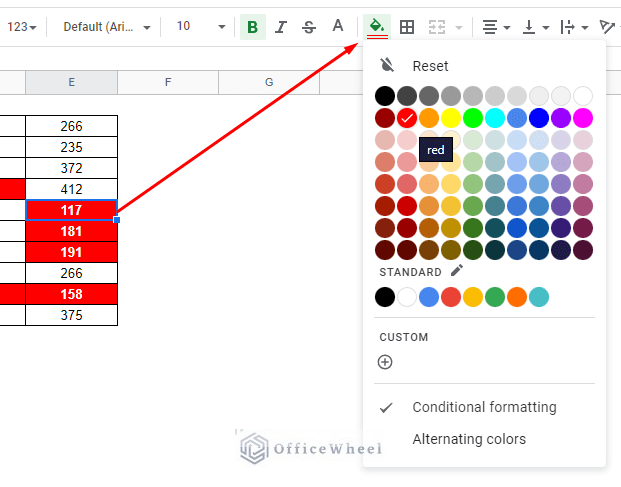
Task: Open Alternating colors option
Action: coord(469,439)
